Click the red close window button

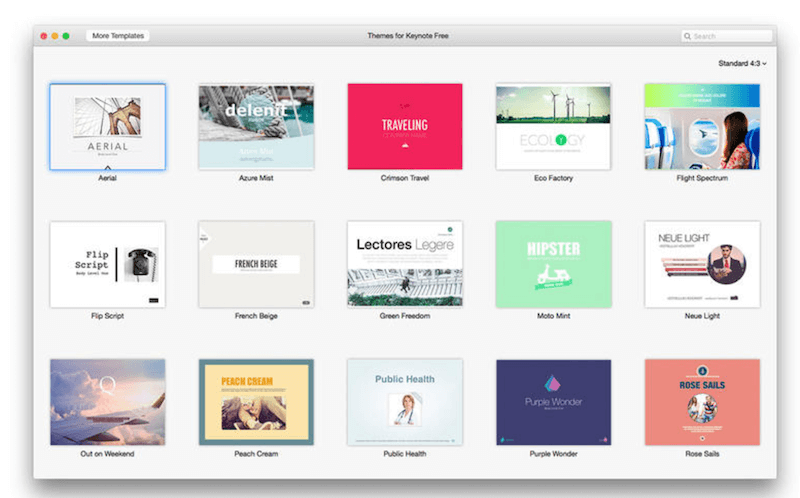[44, 36]
